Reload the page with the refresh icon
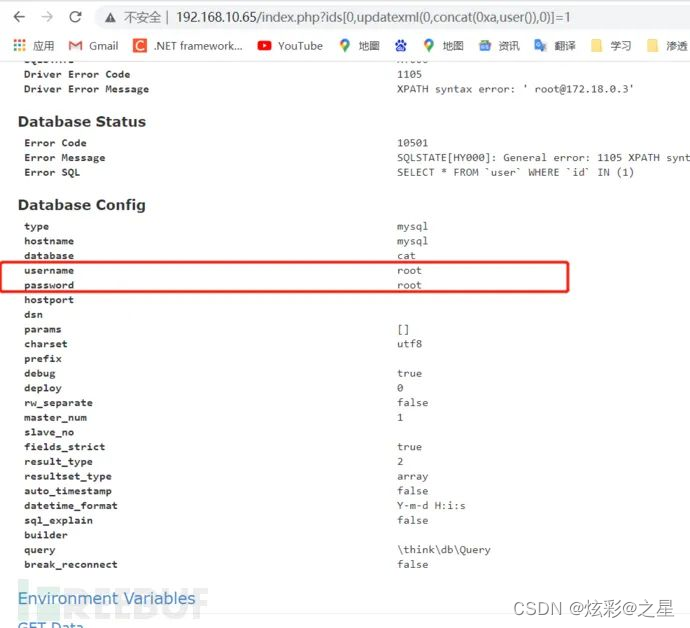690x628 pixels. [75, 17]
